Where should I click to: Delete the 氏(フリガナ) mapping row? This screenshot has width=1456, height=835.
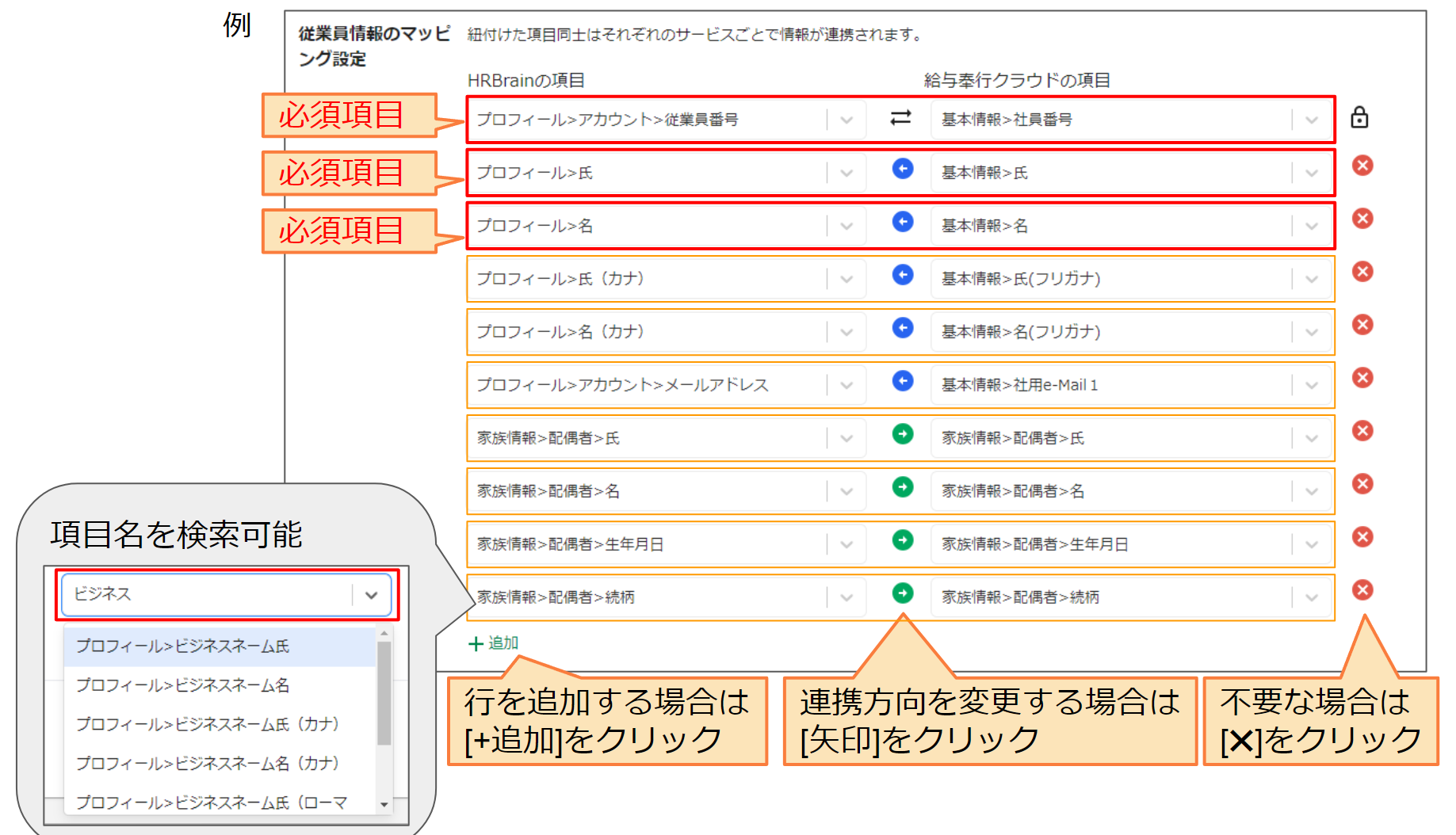pos(1362,272)
